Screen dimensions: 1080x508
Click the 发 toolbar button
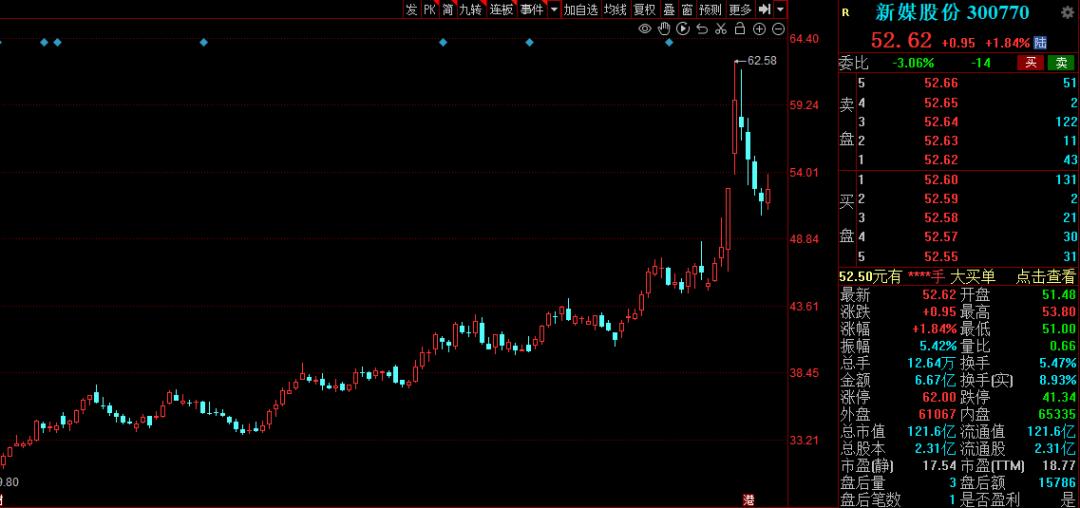point(411,9)
